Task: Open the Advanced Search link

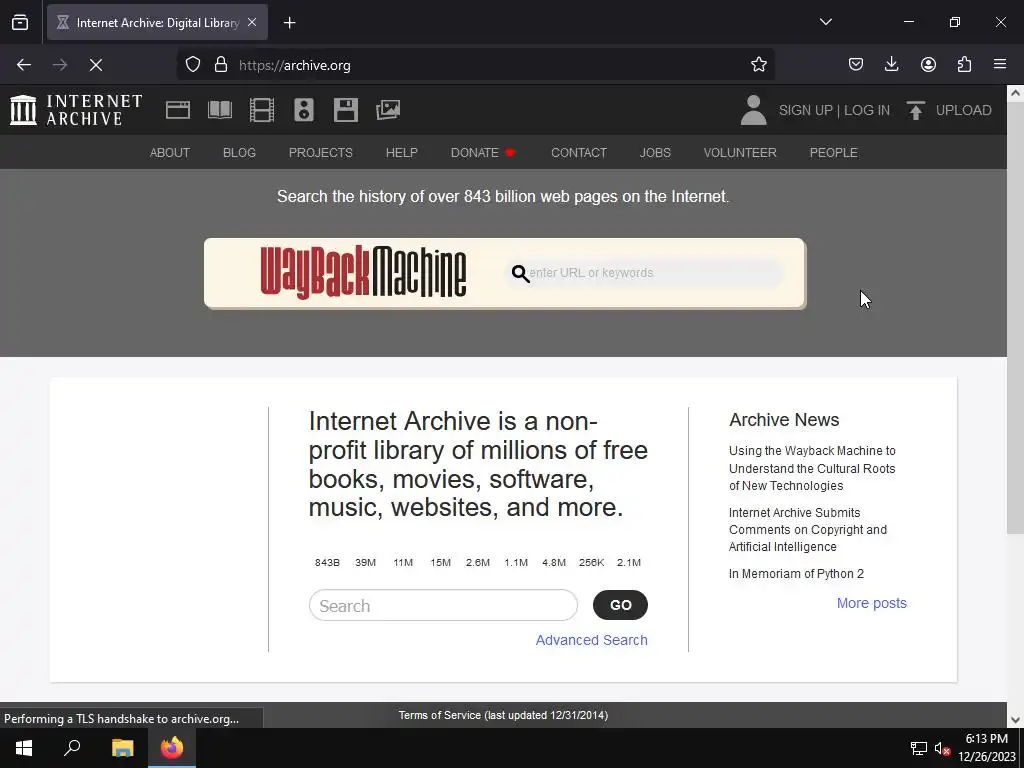Action: (x=592, y=640)
